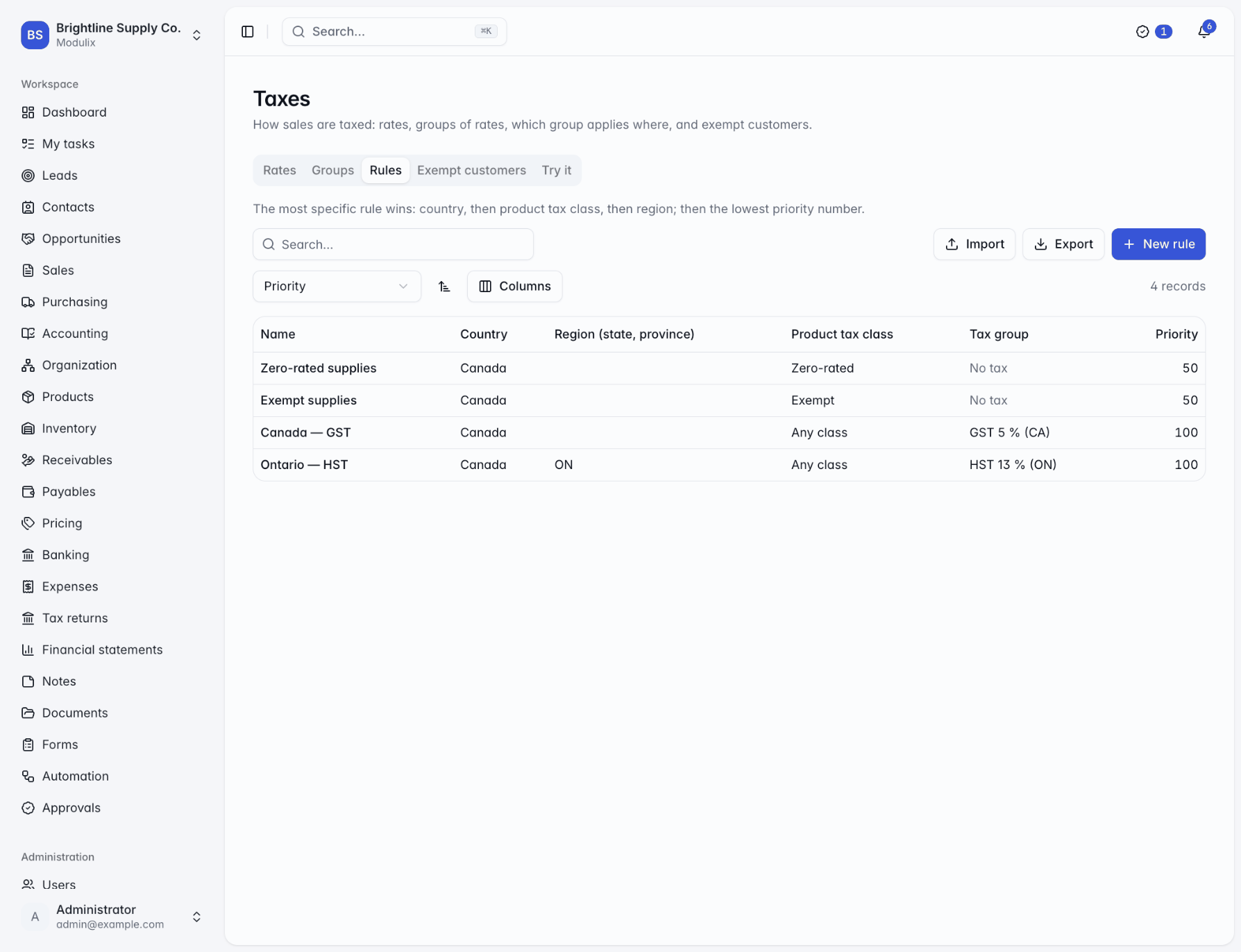Click the Export button

point(1063,244)
